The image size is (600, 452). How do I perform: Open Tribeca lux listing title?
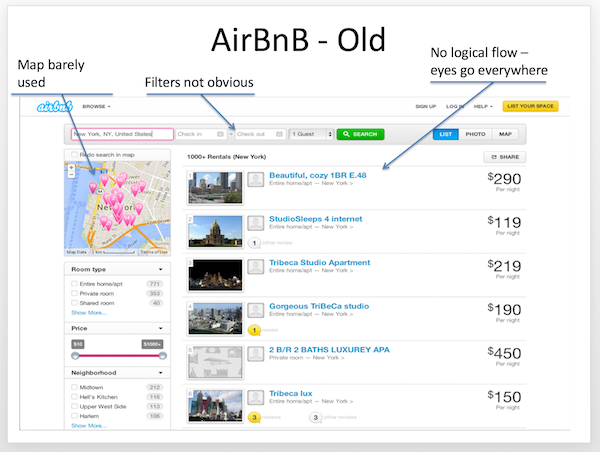(291, 393)
